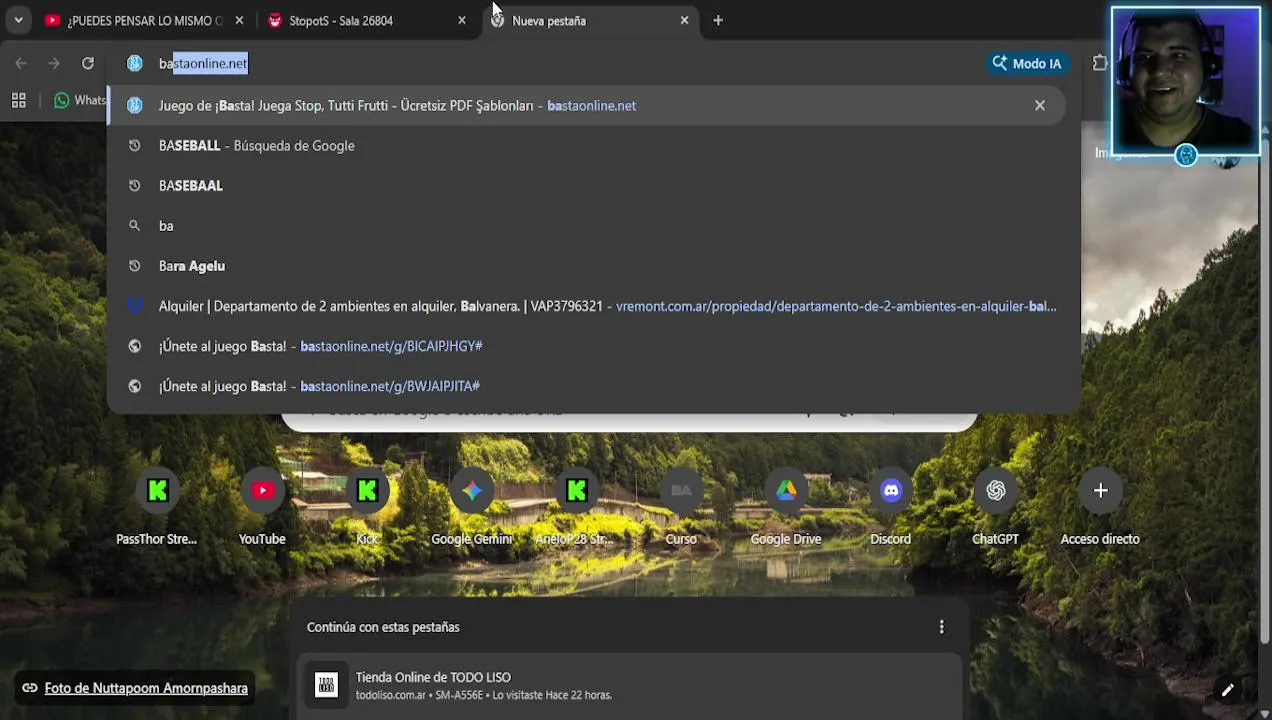Open the tab search dropdown arrow
Image resolution: width=1272 pixels, height=720 pixels.
[x=18, y=20]
